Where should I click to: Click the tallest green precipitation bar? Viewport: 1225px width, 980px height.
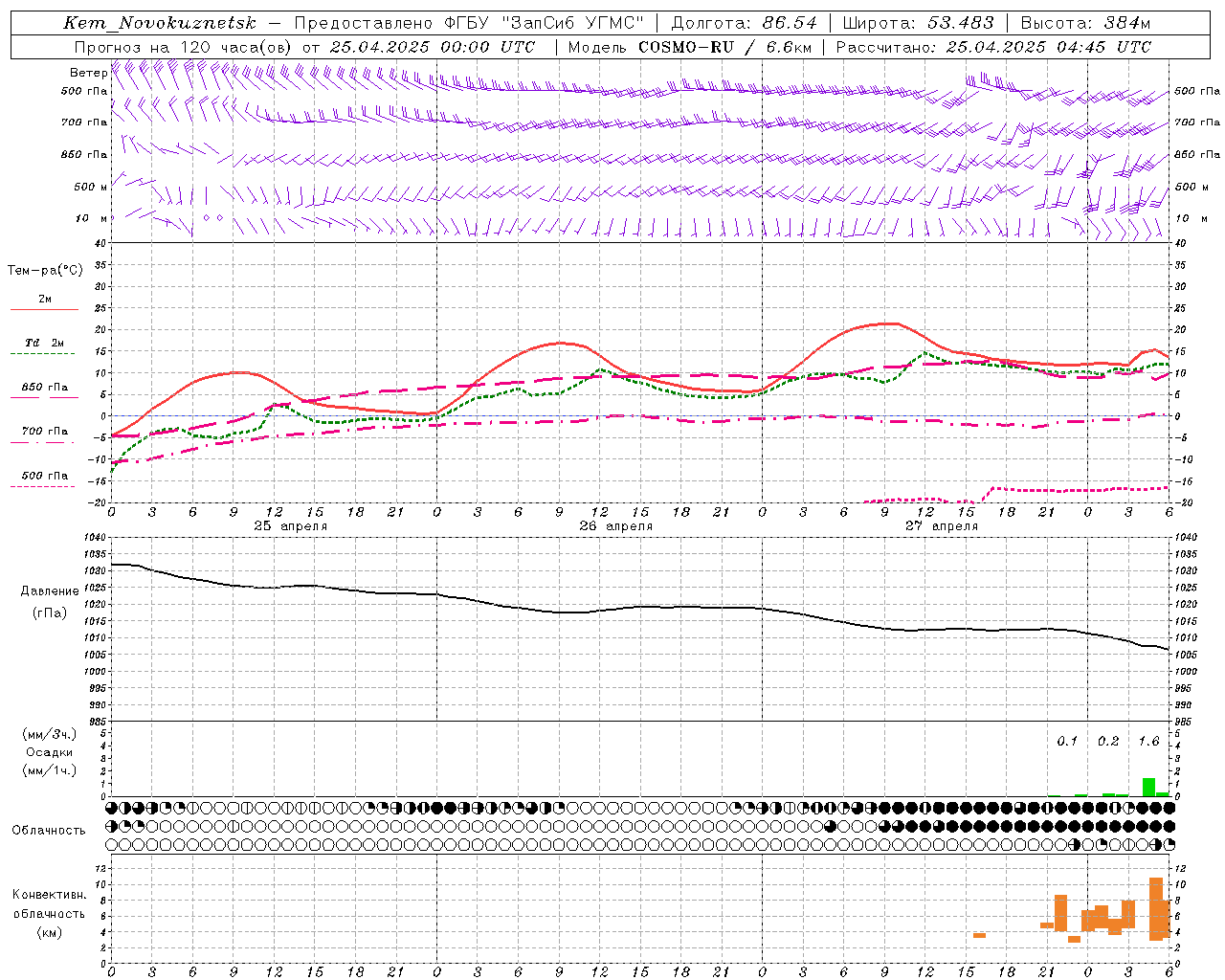click(1148, 787)
